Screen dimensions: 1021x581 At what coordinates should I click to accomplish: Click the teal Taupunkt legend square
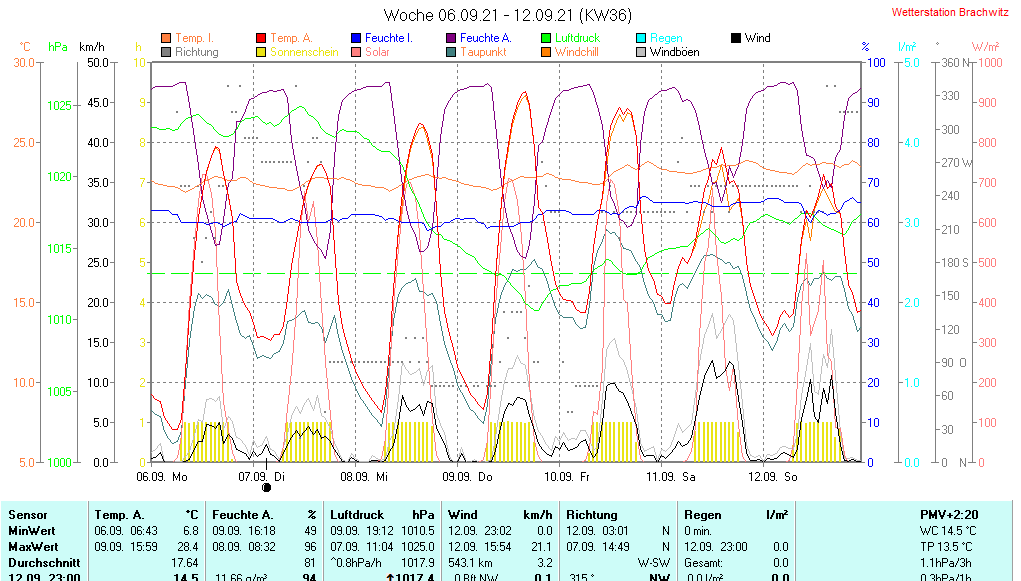(451, 52)
